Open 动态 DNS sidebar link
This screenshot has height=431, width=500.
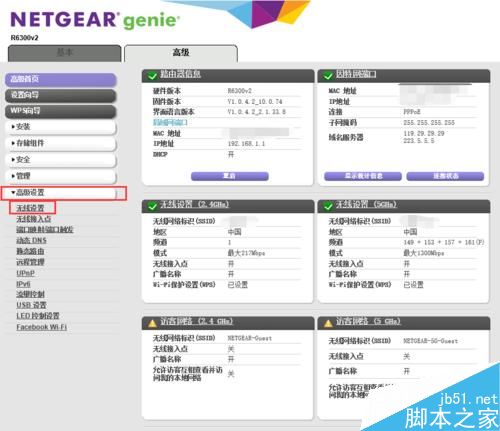(31, 240)
